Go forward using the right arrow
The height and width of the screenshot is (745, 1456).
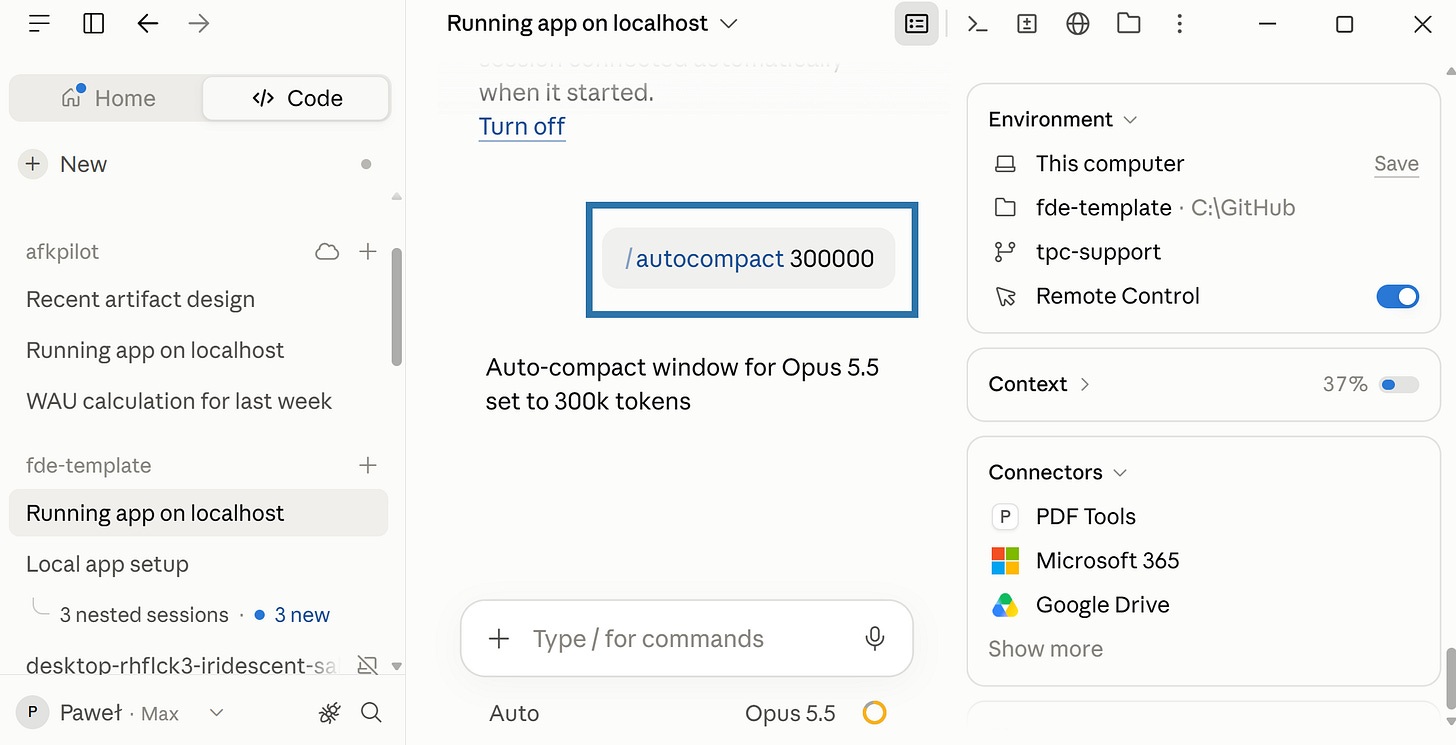199,24
